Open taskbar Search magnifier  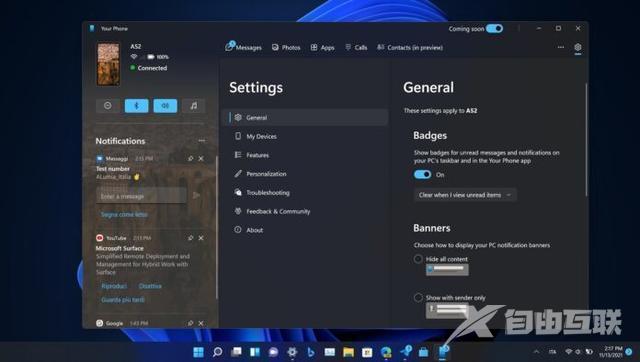coord(218,352)
